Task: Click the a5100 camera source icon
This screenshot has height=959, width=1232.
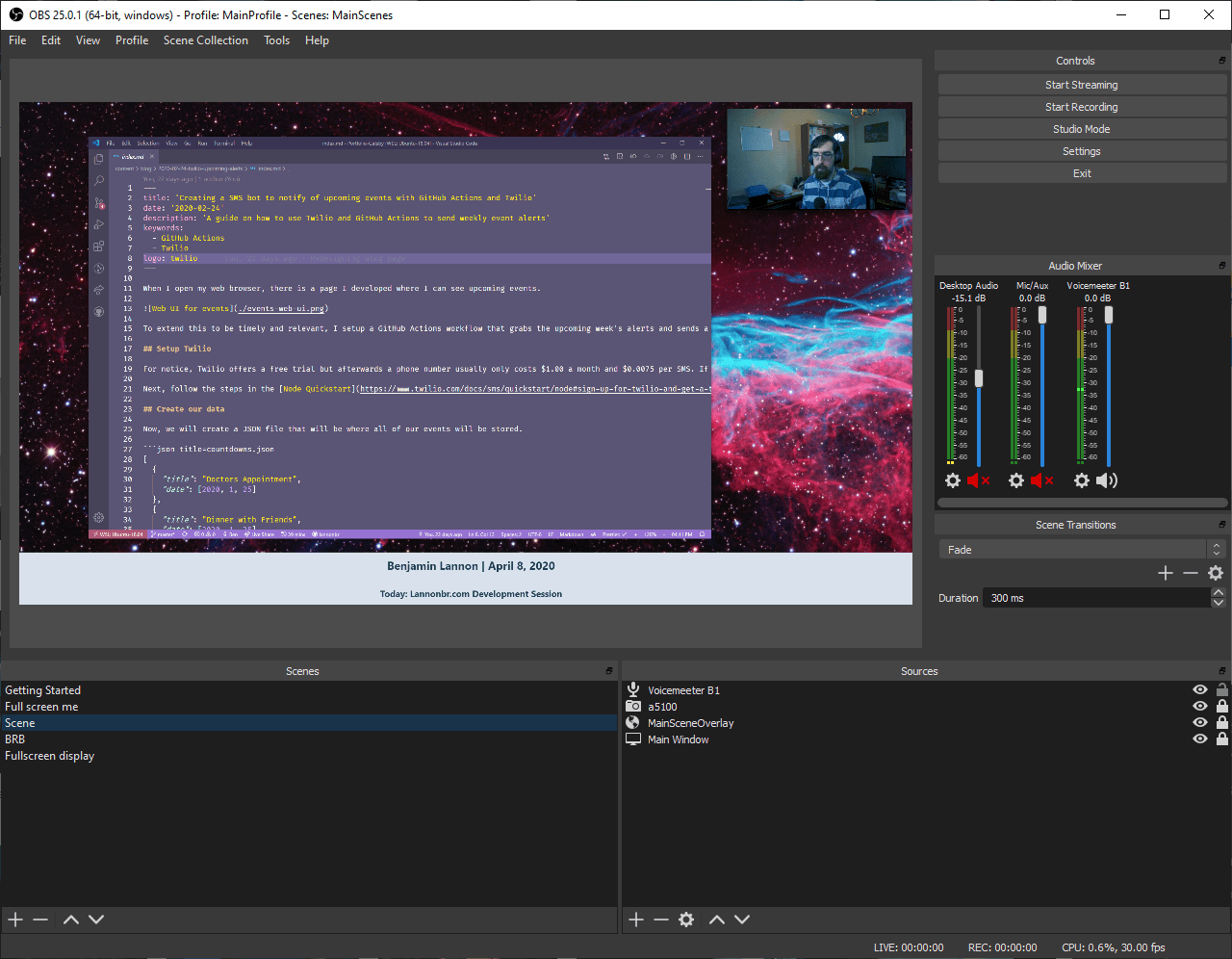Action: pyautogui.click(x=633, y=706)
